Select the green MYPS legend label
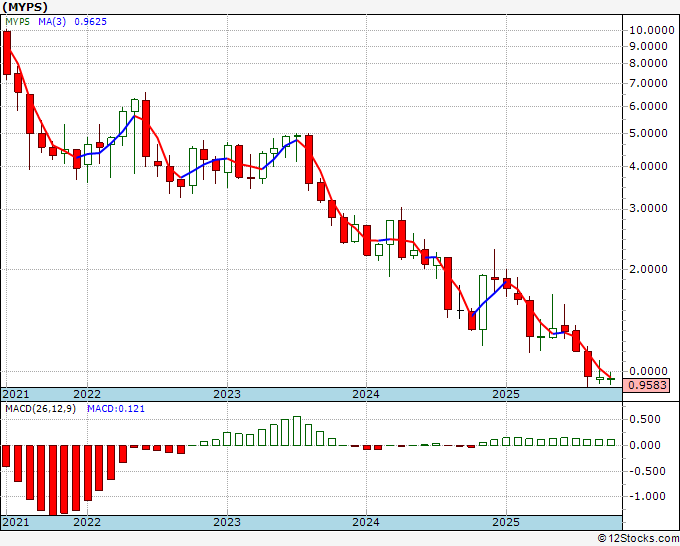The height and width of the screenshot is (546, 680). 17,22
